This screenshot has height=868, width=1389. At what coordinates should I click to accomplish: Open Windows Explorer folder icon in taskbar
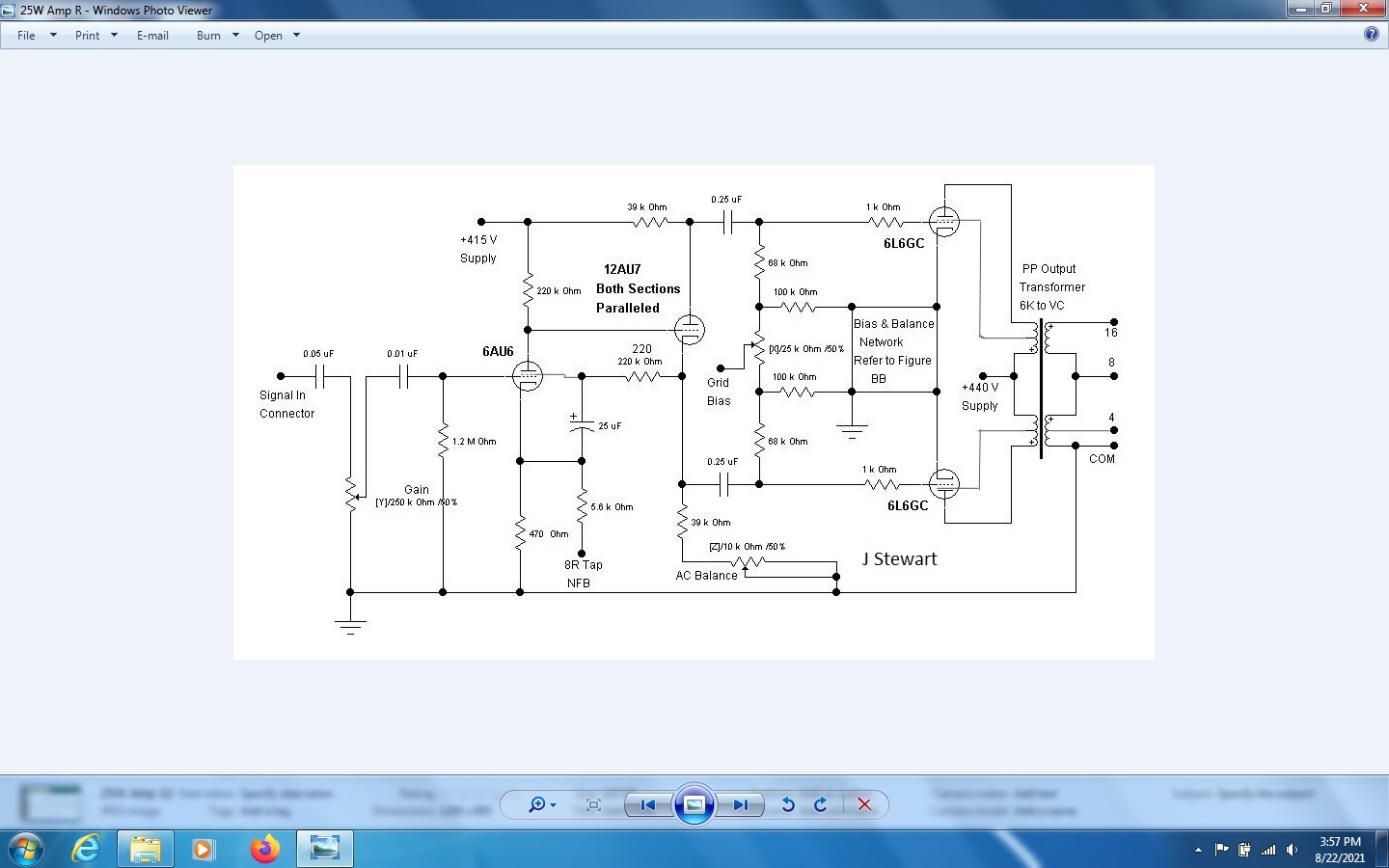tap(145, 849)
